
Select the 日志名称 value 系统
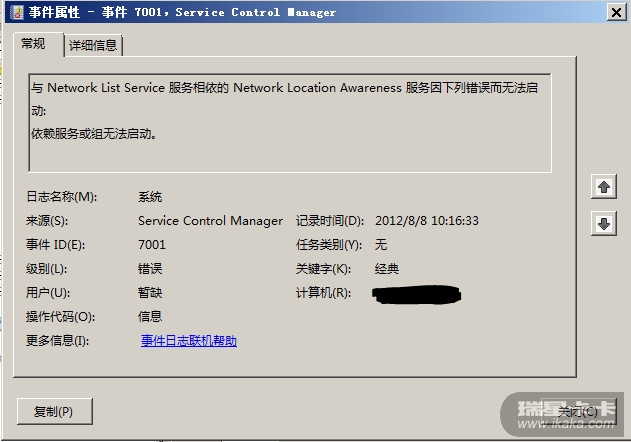[150, 197]
